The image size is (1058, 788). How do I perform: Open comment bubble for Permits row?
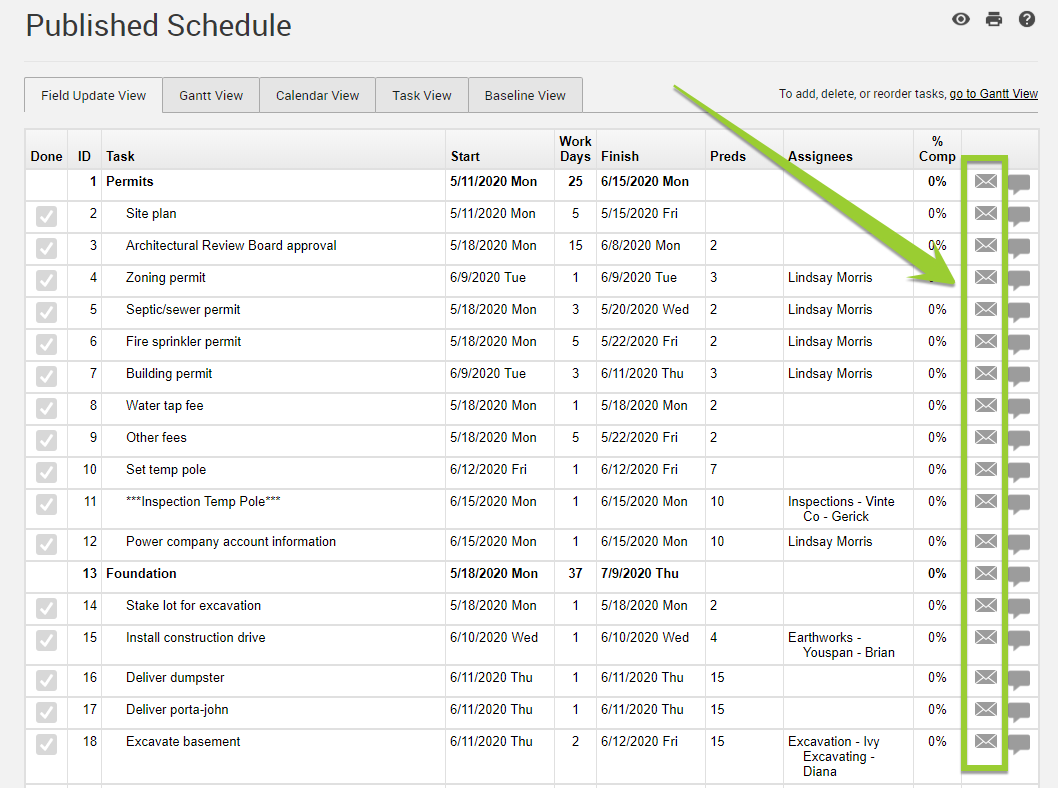1019,183
